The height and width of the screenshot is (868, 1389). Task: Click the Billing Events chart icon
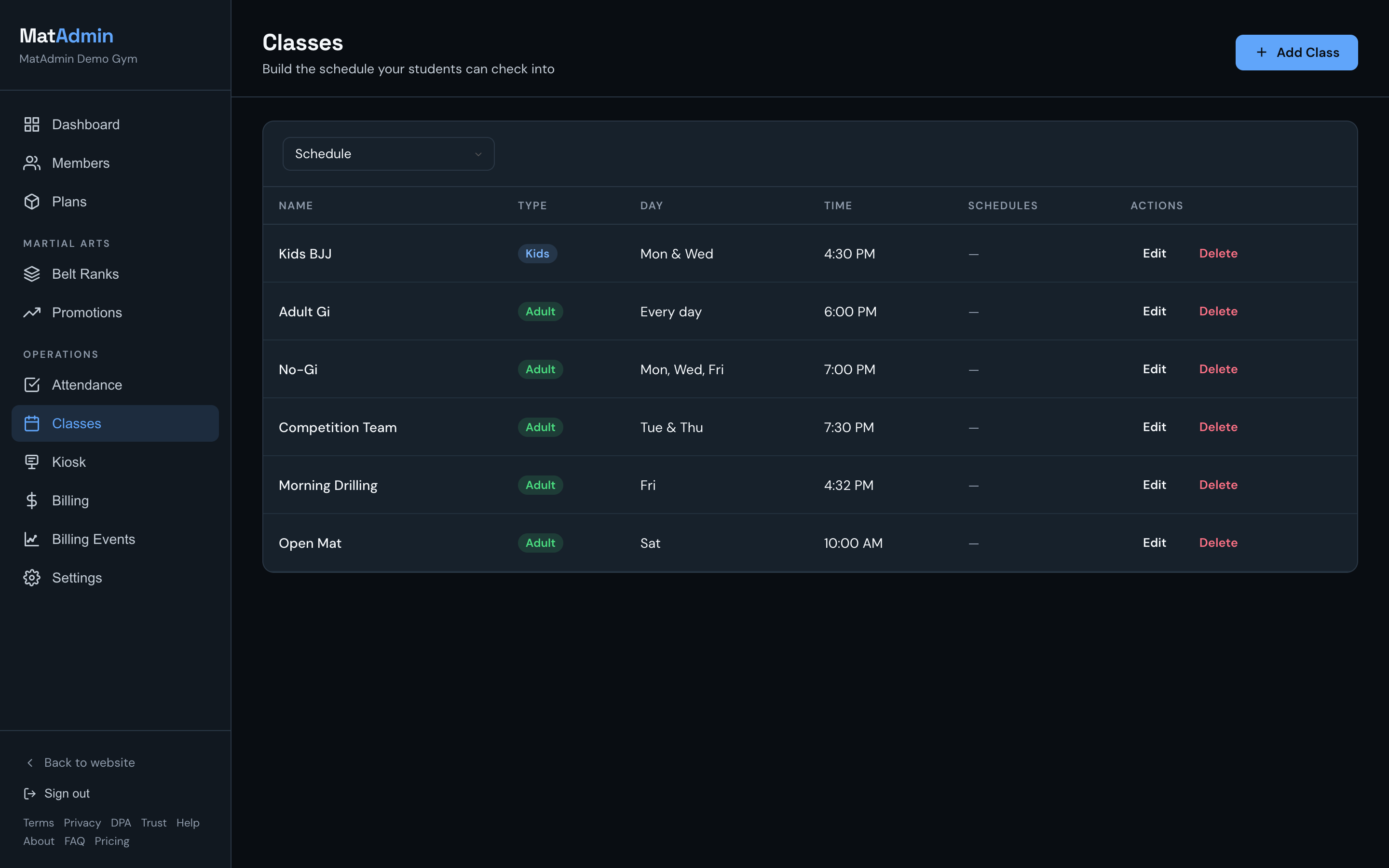(31, 539)
